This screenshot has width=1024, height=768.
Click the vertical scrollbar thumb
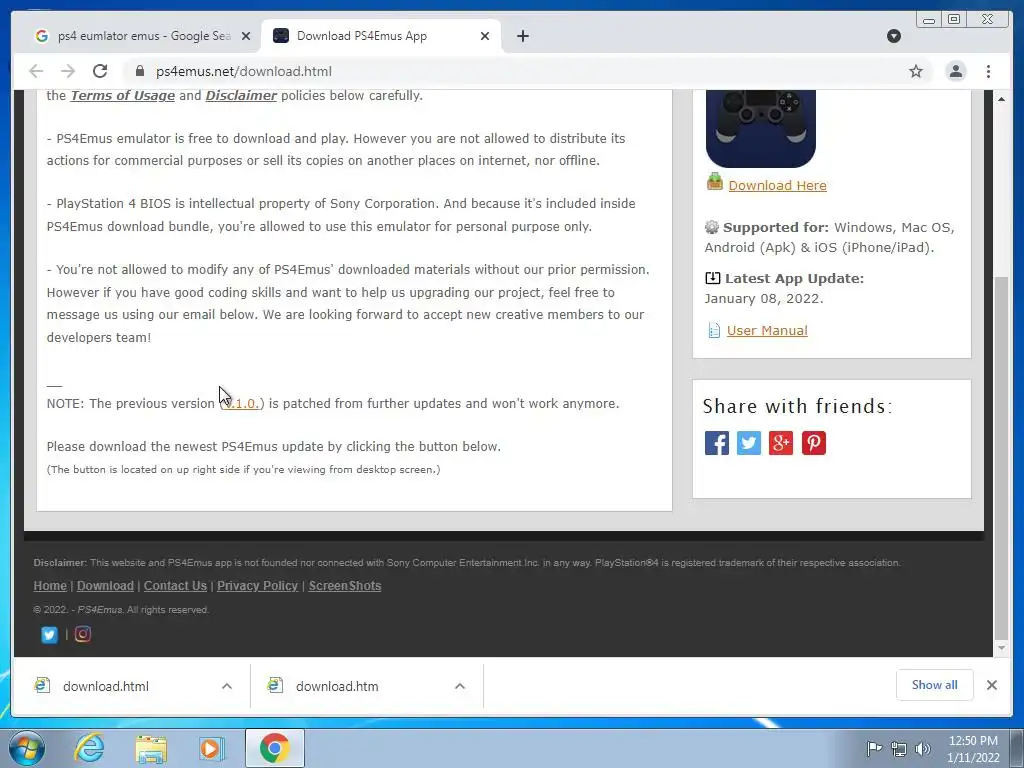point(1001,457)
